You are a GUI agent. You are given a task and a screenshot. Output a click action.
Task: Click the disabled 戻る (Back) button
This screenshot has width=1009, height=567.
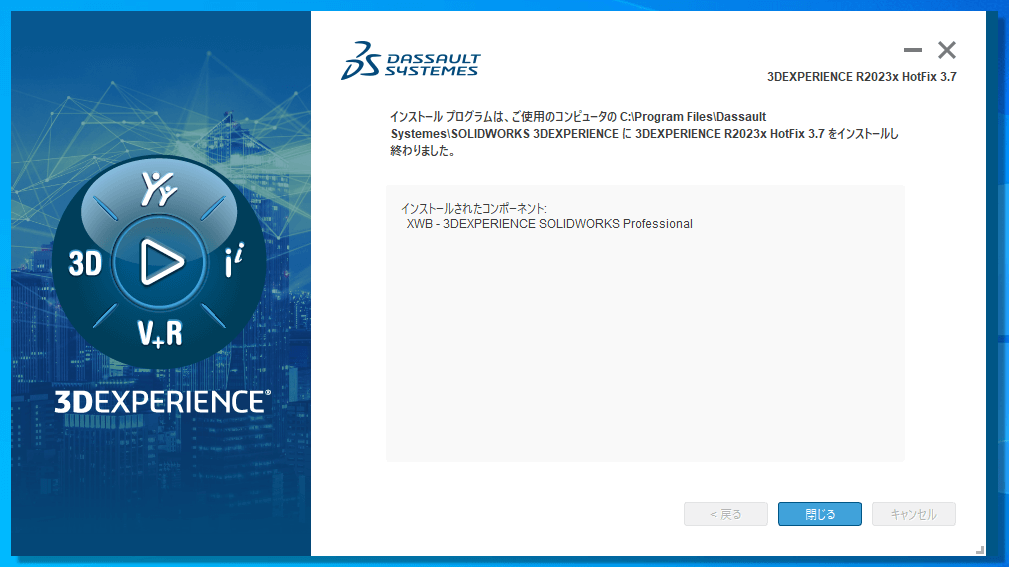[725, 514]
